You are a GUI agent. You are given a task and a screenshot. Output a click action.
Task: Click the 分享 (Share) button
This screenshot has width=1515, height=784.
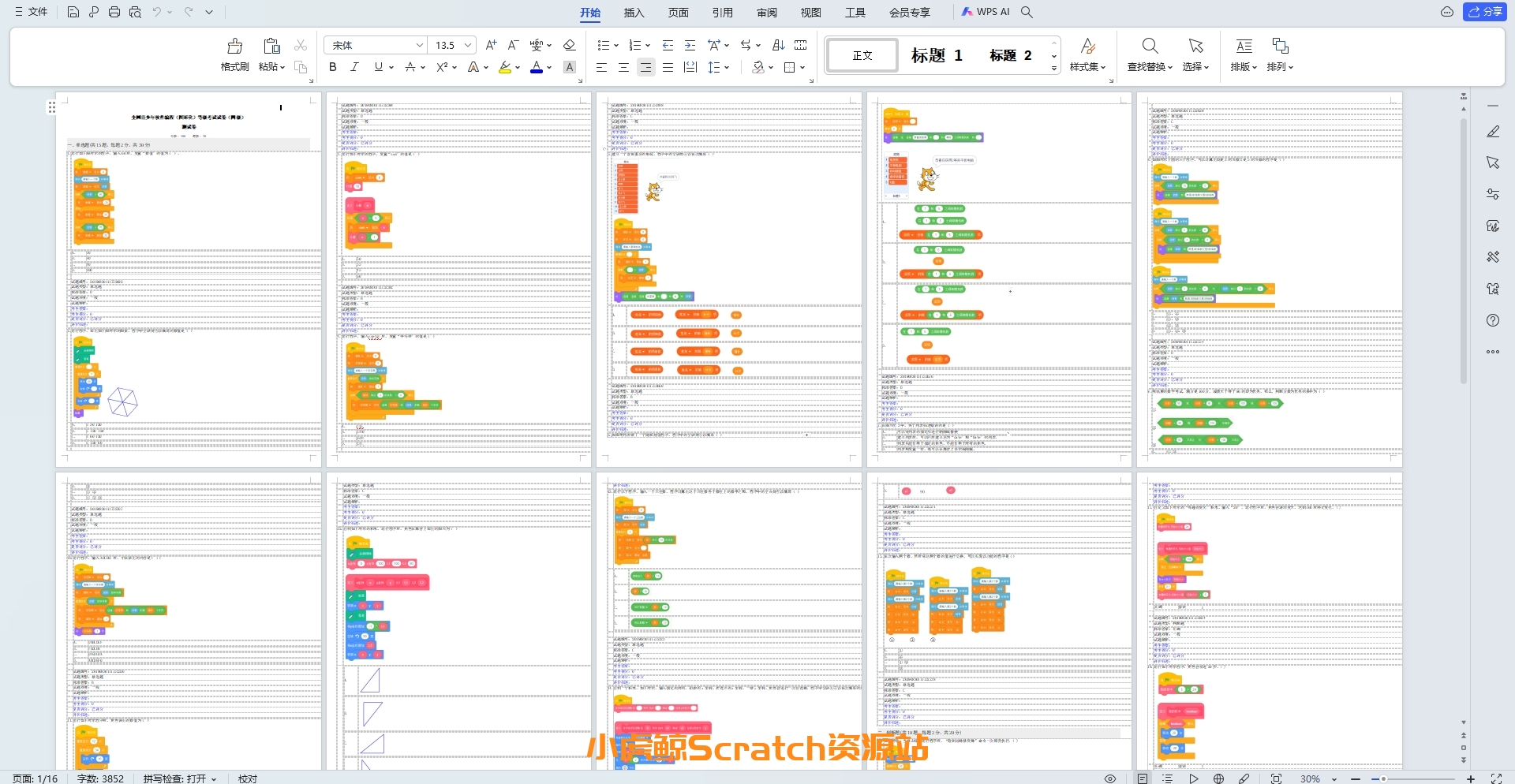pos(1485,12)
